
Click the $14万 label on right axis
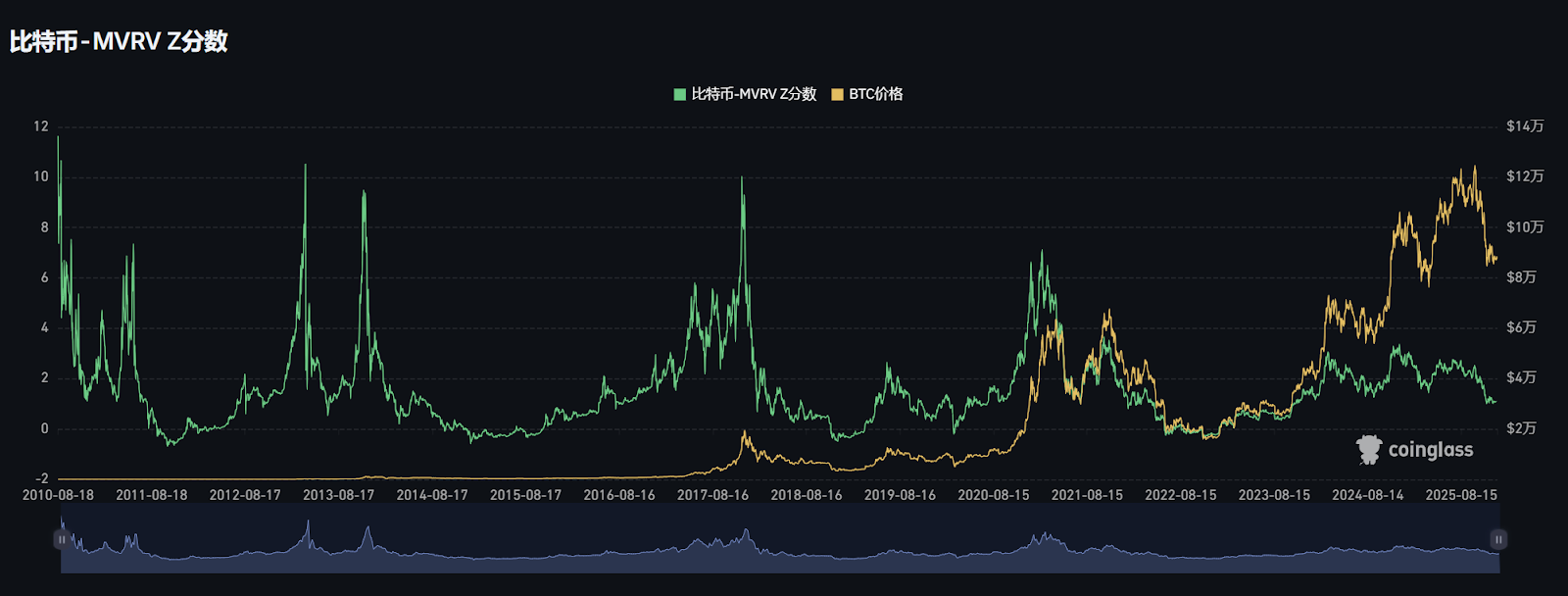point(1525,126)
